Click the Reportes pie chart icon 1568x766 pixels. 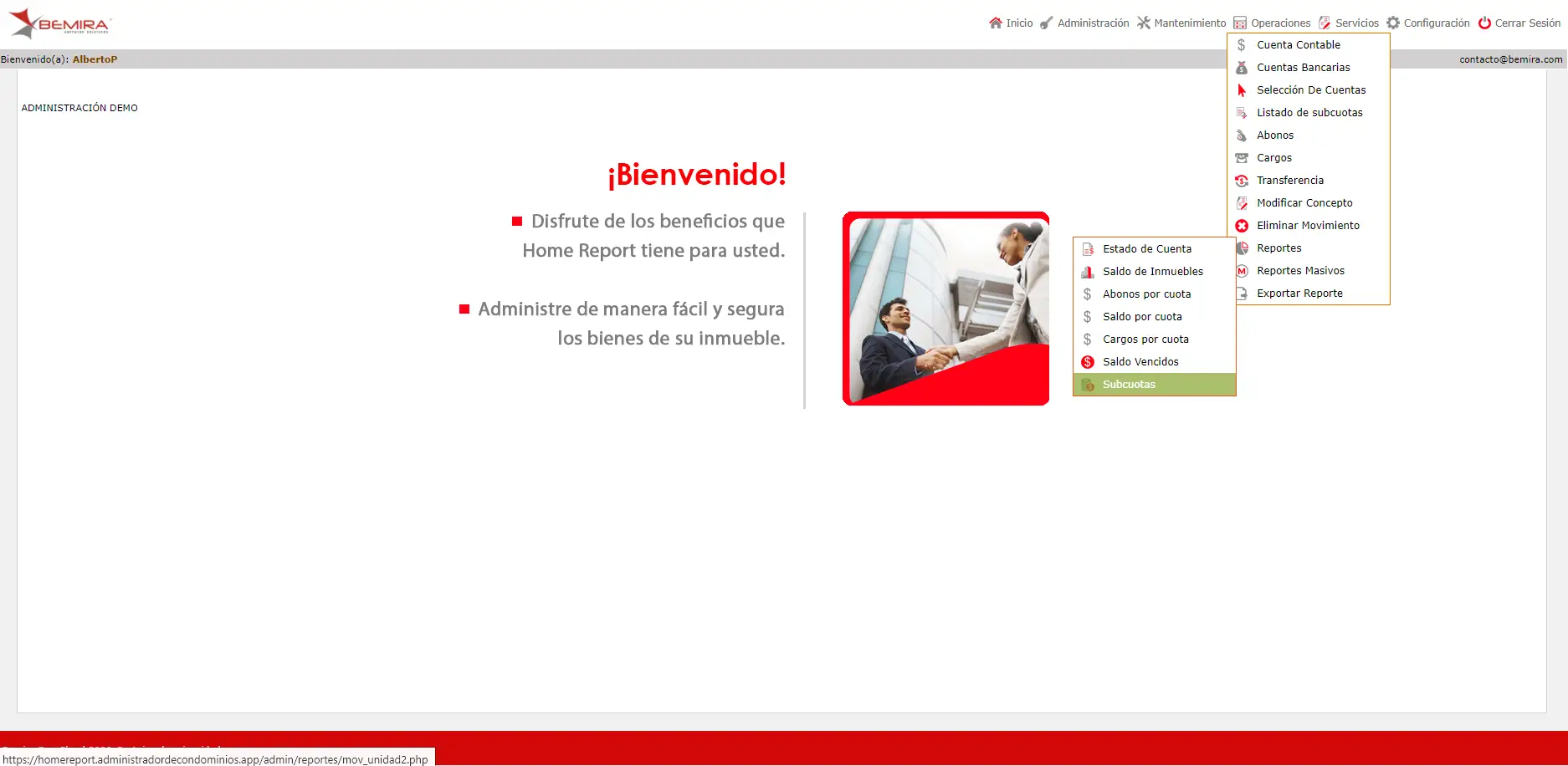1243,248
